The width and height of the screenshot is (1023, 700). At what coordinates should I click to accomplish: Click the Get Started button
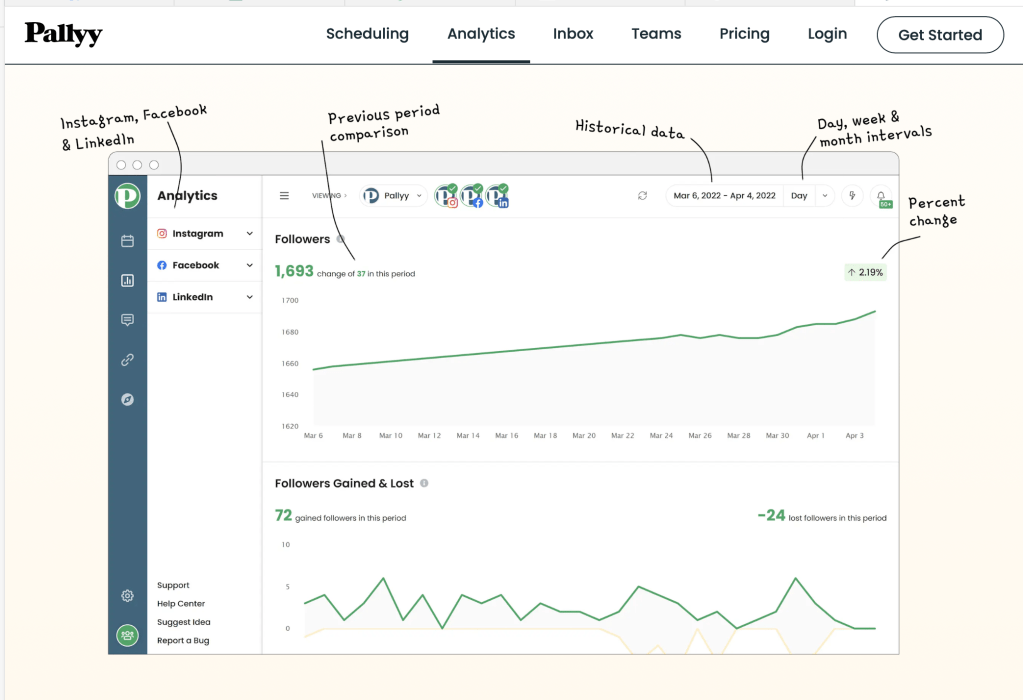tap(939, 35)
